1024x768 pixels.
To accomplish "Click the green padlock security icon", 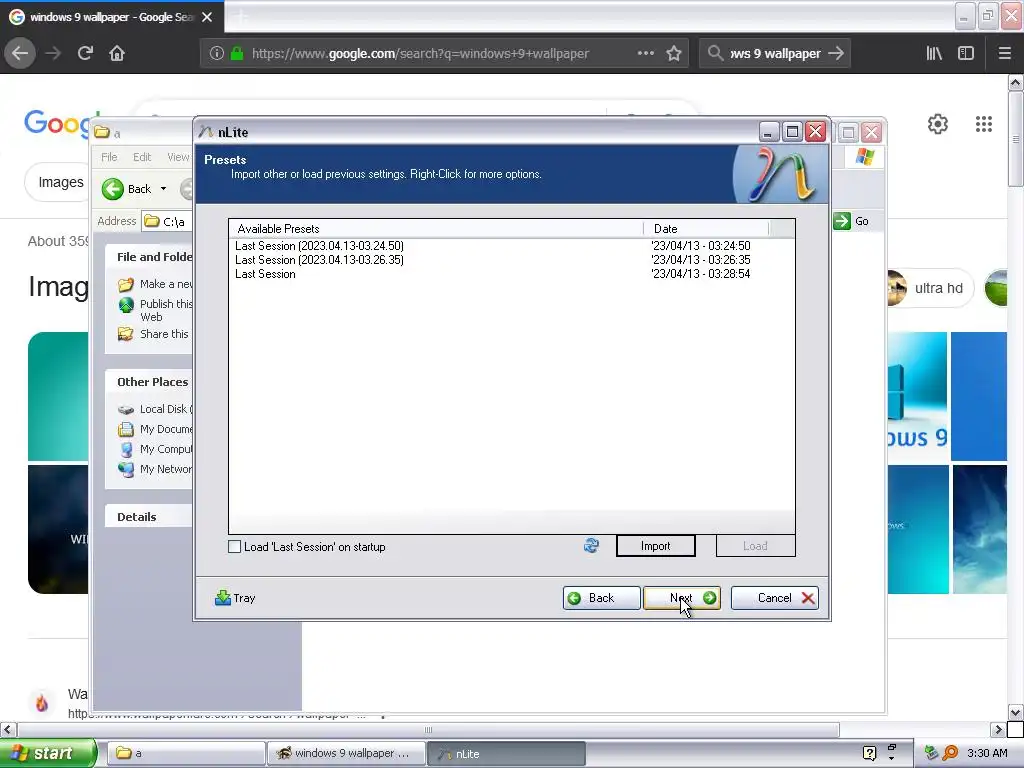I will (237, 54).
